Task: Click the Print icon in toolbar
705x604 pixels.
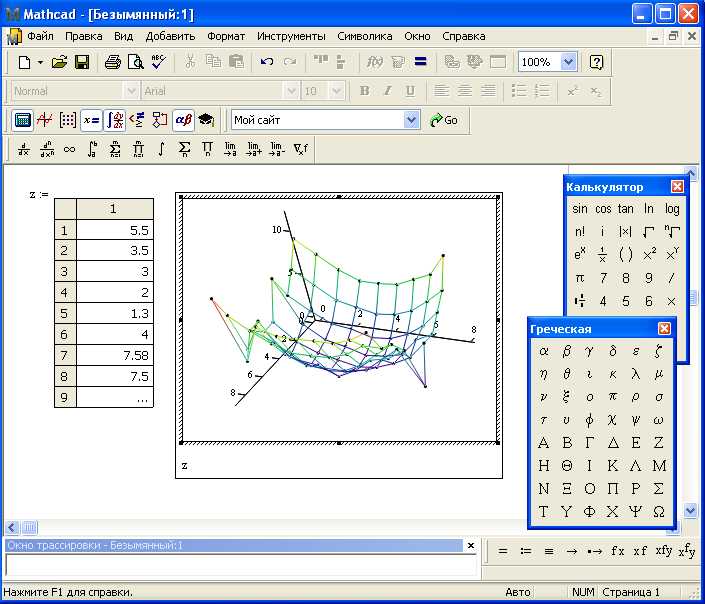Action: pyautogui.click(x=112, y=62)
